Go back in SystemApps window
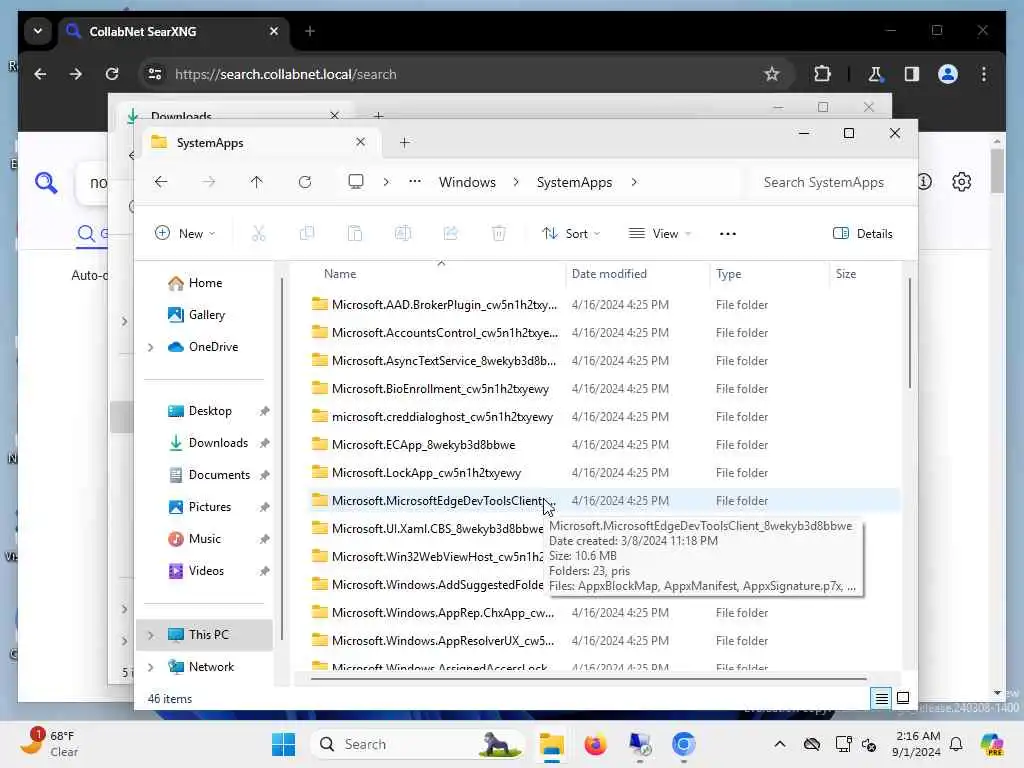Screen dimensions: 1024x768 point(161,182)
